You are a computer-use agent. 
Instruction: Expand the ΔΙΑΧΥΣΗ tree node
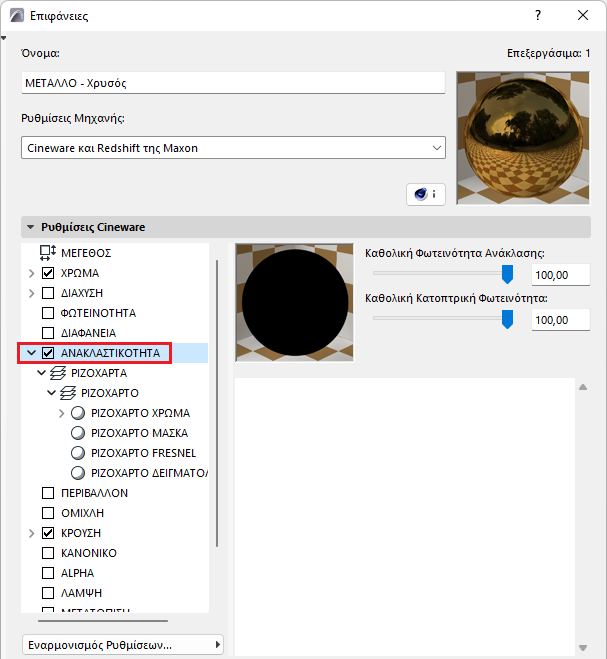pyautogui.click(x=32, y=293)
